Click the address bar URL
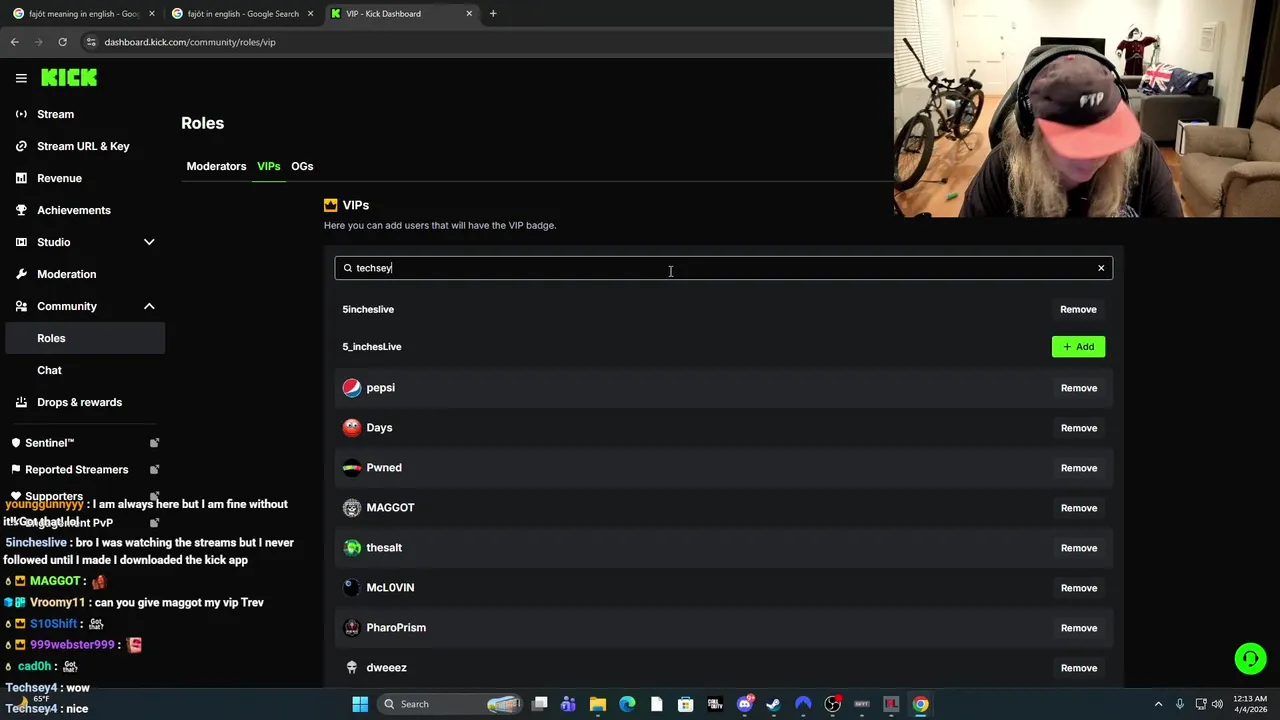1280x720 pixels. [x=190, y=42]
